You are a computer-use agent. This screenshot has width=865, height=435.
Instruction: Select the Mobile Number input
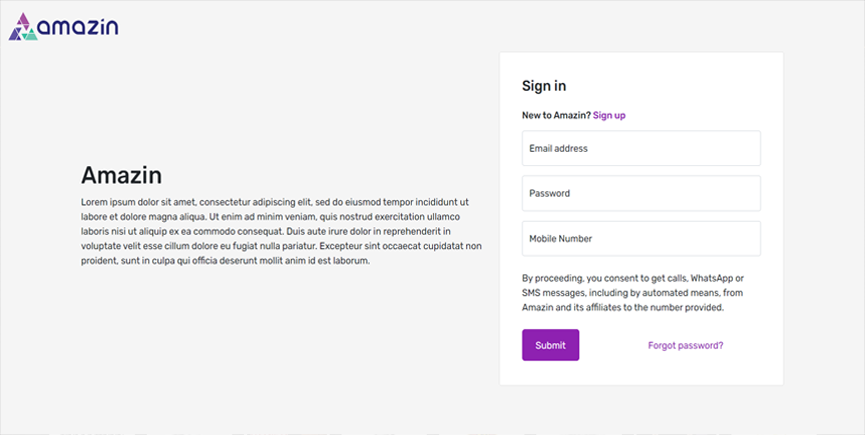[641, 239]
